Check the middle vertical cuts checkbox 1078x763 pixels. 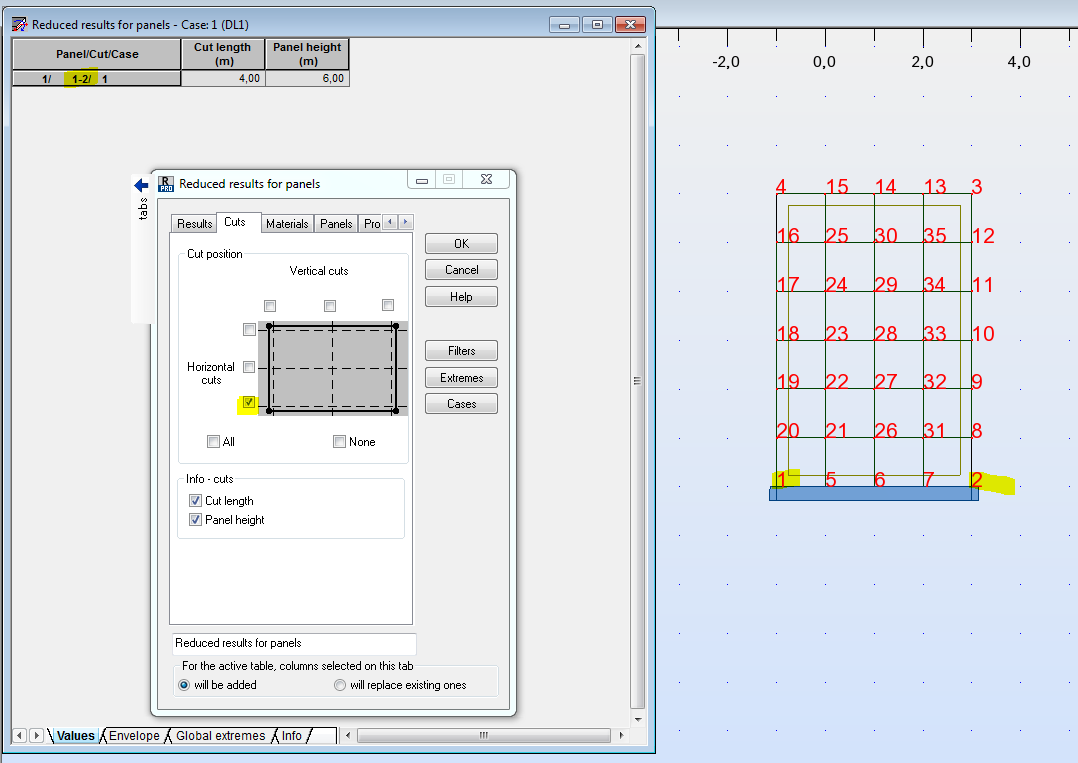click(329, 306)
